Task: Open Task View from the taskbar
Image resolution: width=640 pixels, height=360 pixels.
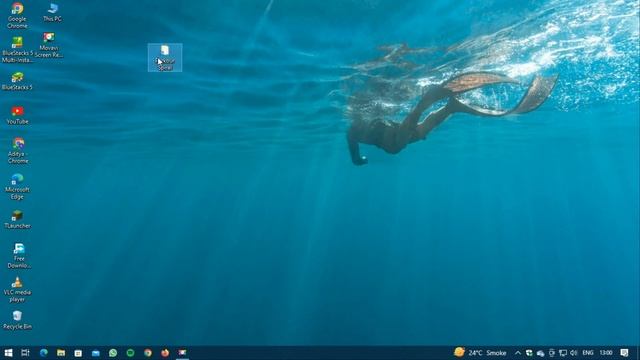Action: (25, 353)
